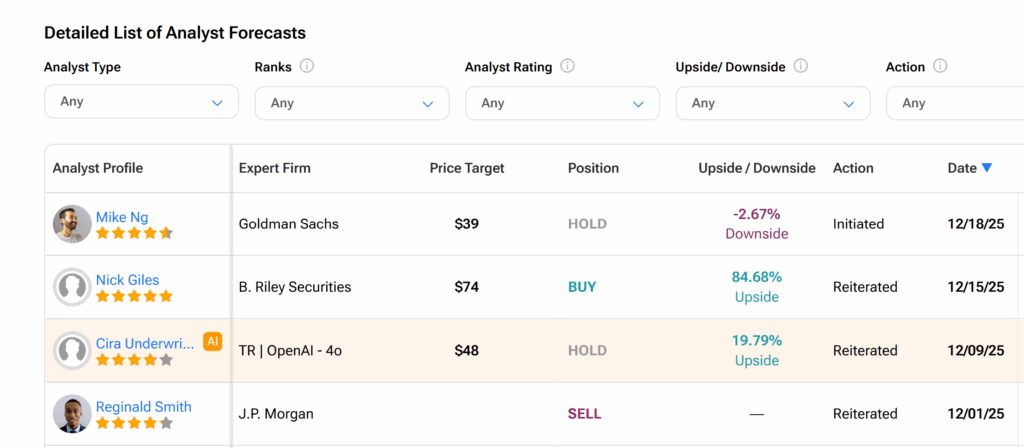Click Mike Ng's star rating

134,233
